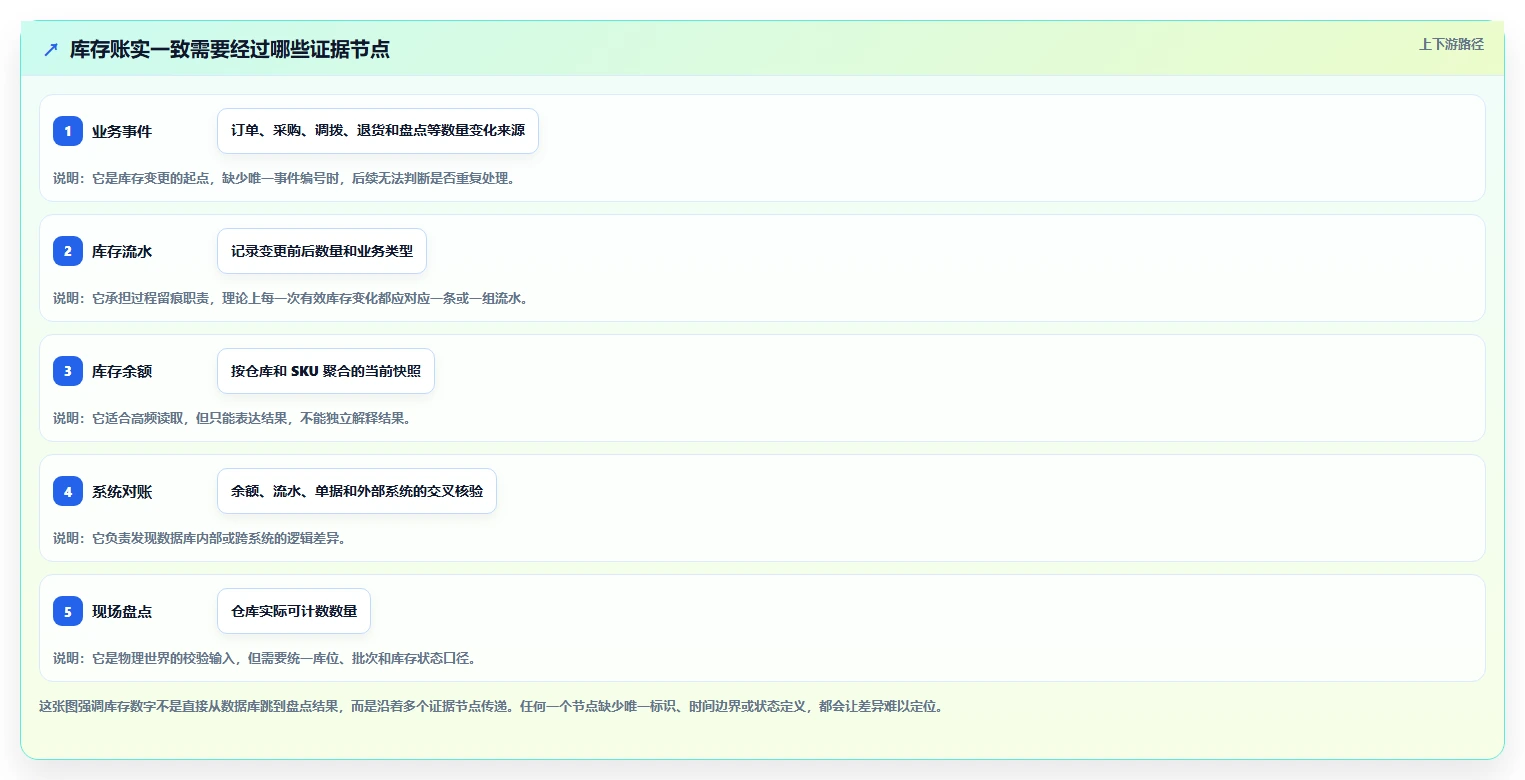Viewport: 1525px width, 780px height.
Task: Click the note starting 说明：它承担过程留痕职责
Action: pyautogui.click(x=290, y=298)
